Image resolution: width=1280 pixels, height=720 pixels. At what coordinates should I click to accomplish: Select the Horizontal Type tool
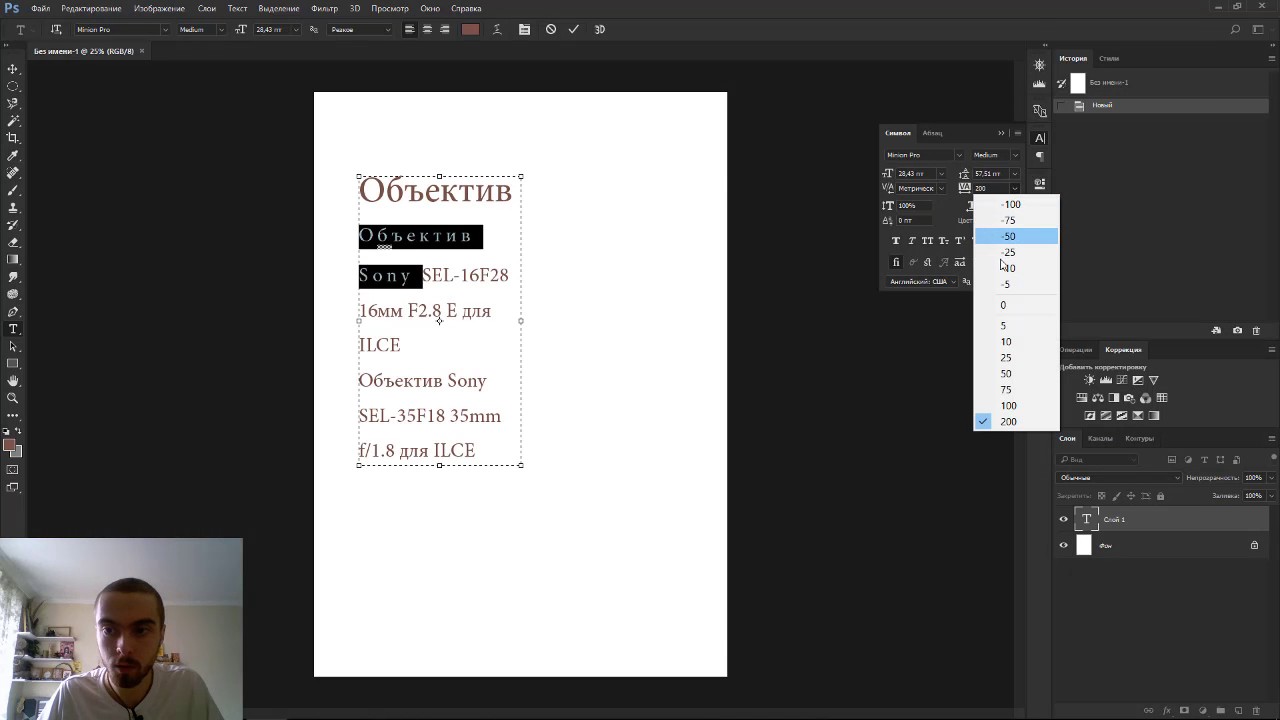point(13,329)
